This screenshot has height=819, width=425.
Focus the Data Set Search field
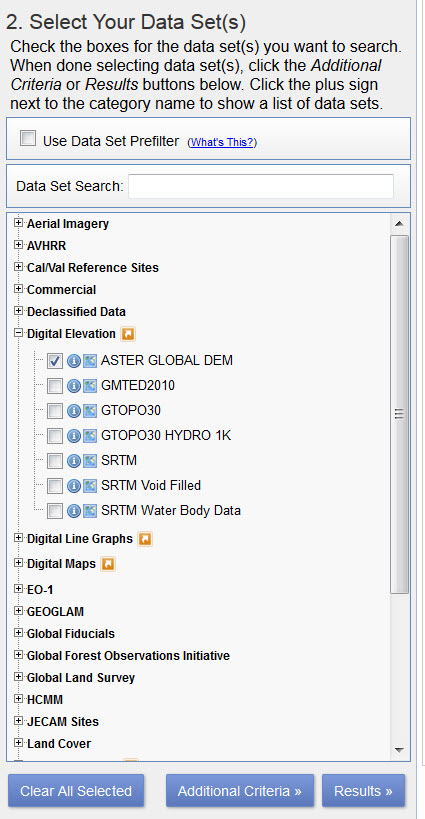click(x=261, y=186)
